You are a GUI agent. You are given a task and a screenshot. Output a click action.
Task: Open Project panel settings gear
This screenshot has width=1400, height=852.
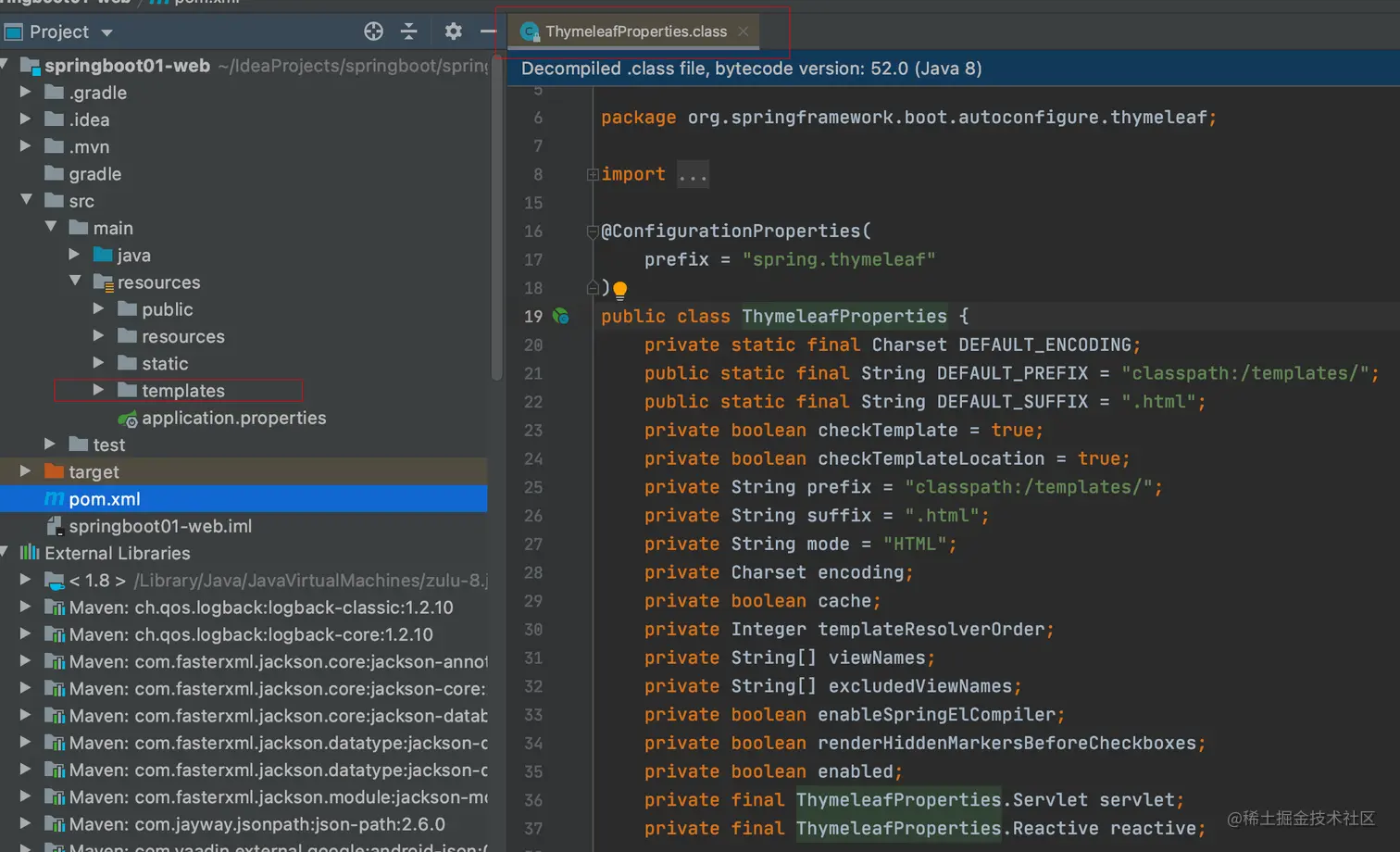click(453, 31)
